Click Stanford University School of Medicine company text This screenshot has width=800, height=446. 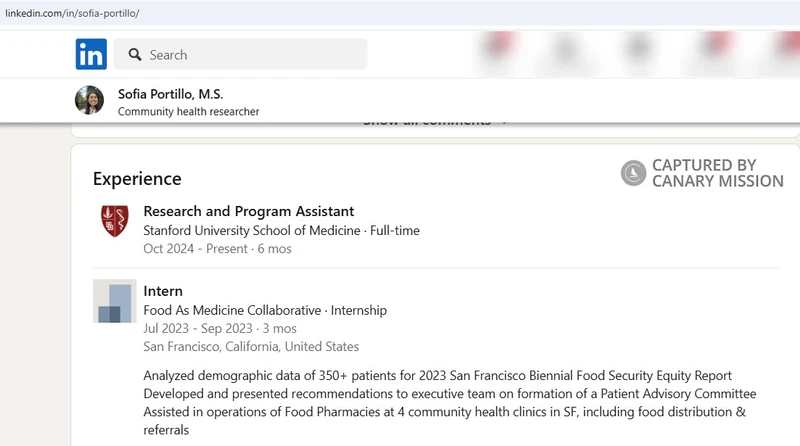[x=252, y=231]
